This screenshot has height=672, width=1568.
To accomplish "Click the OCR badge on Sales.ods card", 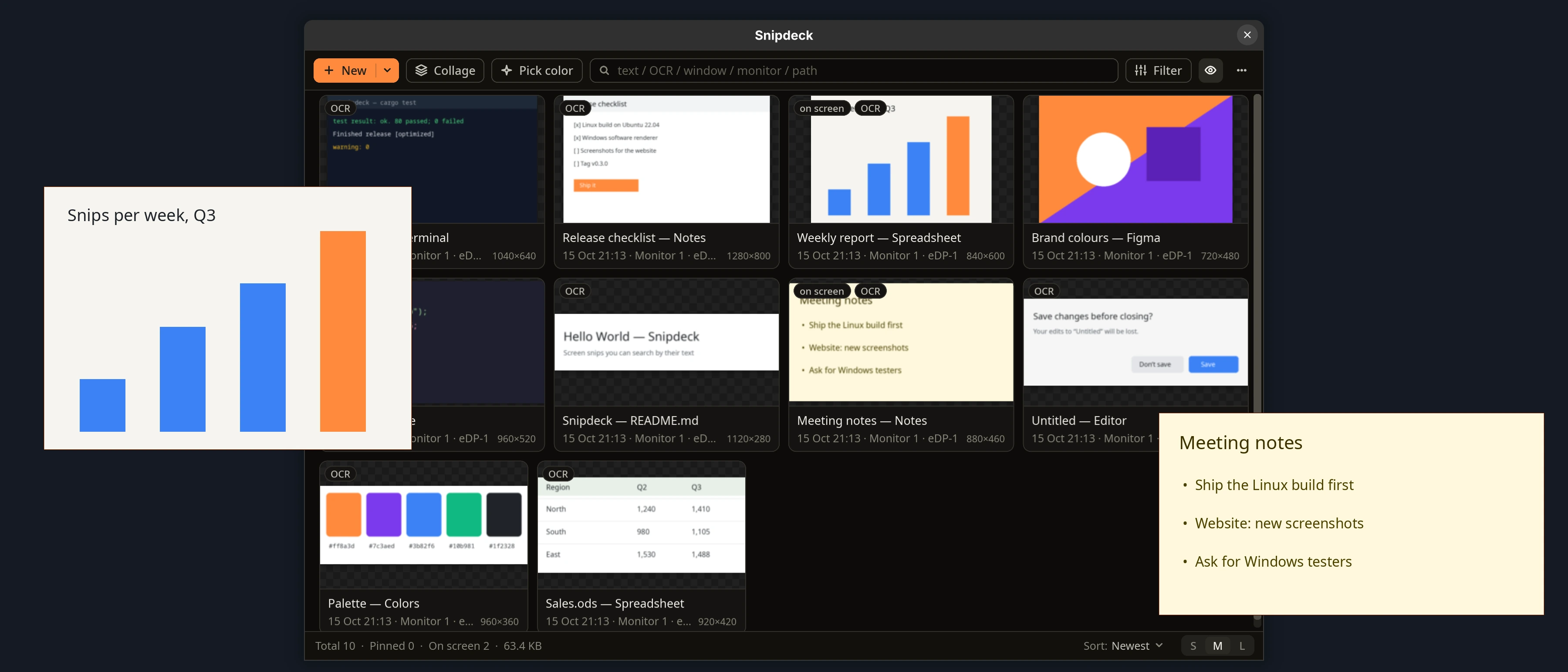I will pos(558,474).
